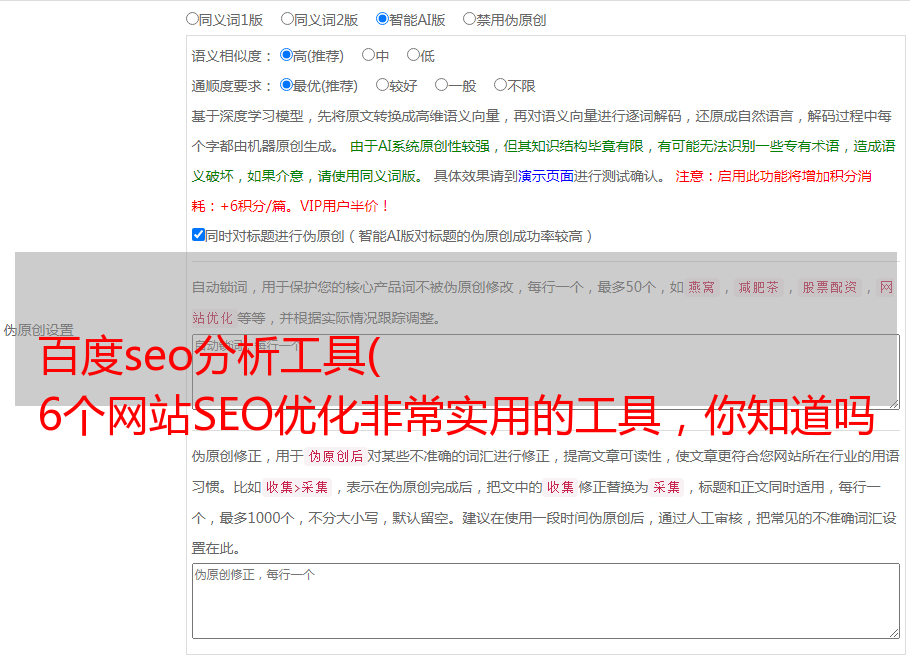
Task: Click resize handle of 自动锁词 text area
Action: (x=893, y=403)
